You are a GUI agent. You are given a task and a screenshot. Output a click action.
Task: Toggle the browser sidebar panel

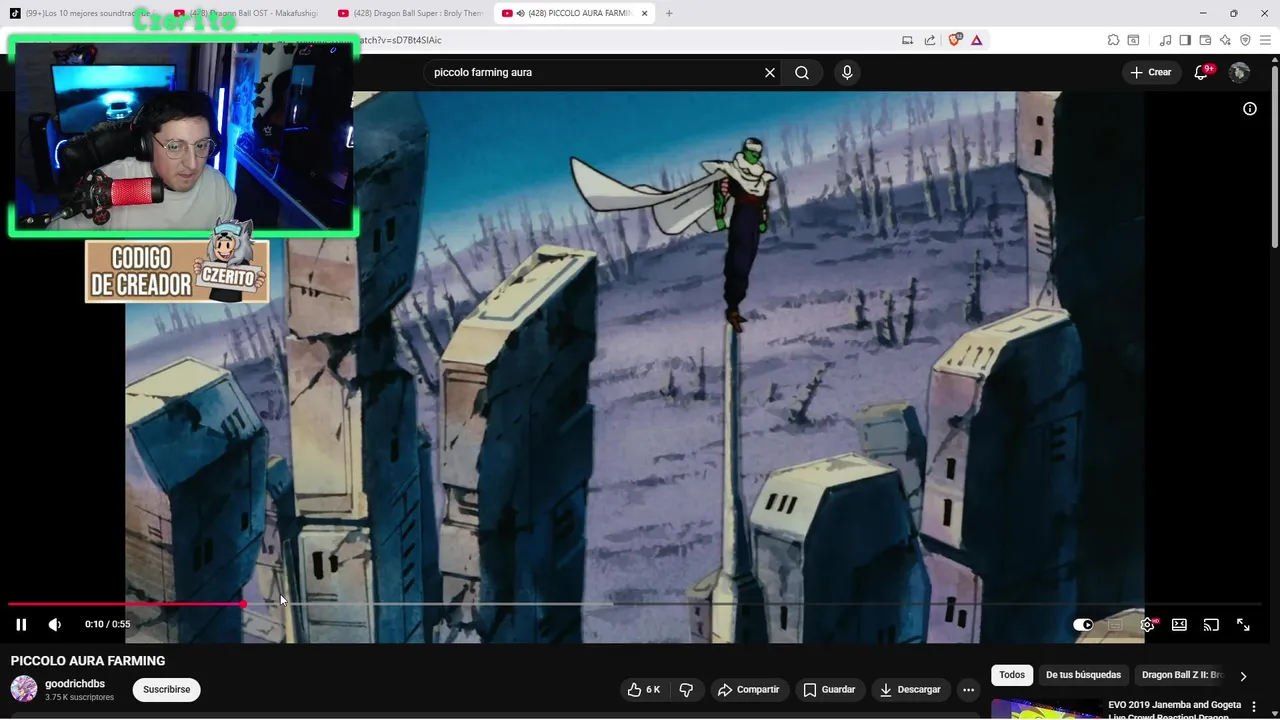1185,40
